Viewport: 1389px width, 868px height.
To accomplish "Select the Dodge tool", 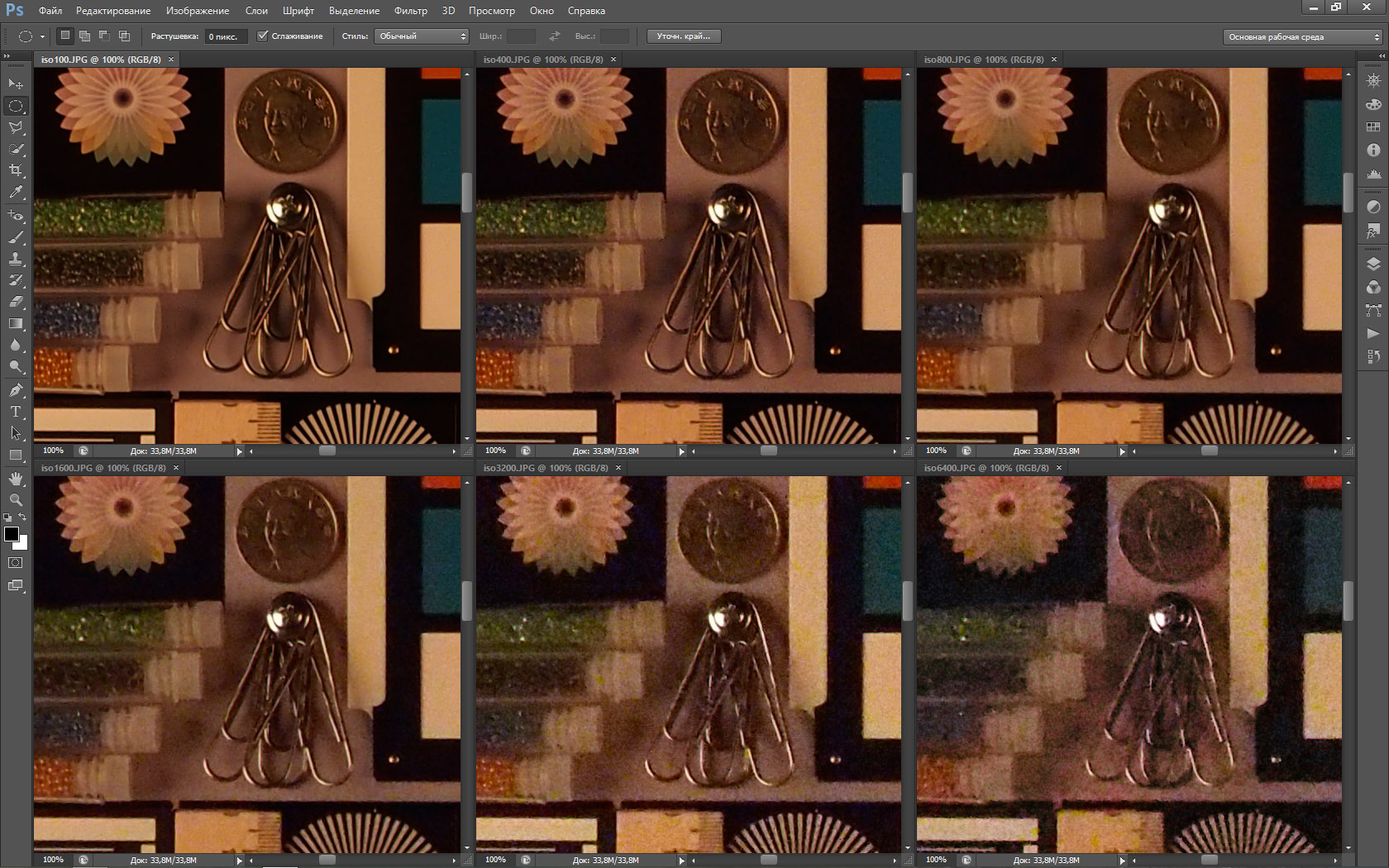I will click(x=16, y=366).
